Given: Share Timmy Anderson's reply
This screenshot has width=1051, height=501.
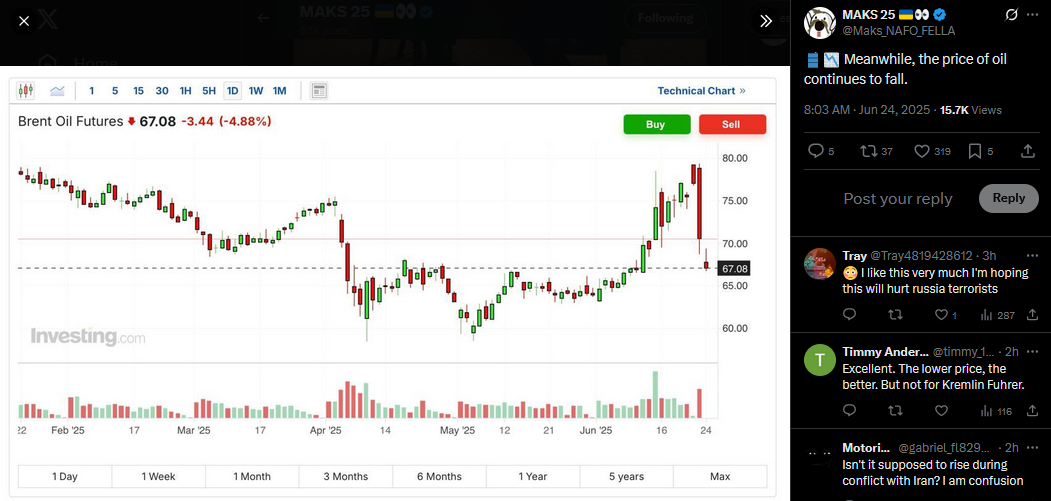Looking at the screenshot, I should (1032, 410).
